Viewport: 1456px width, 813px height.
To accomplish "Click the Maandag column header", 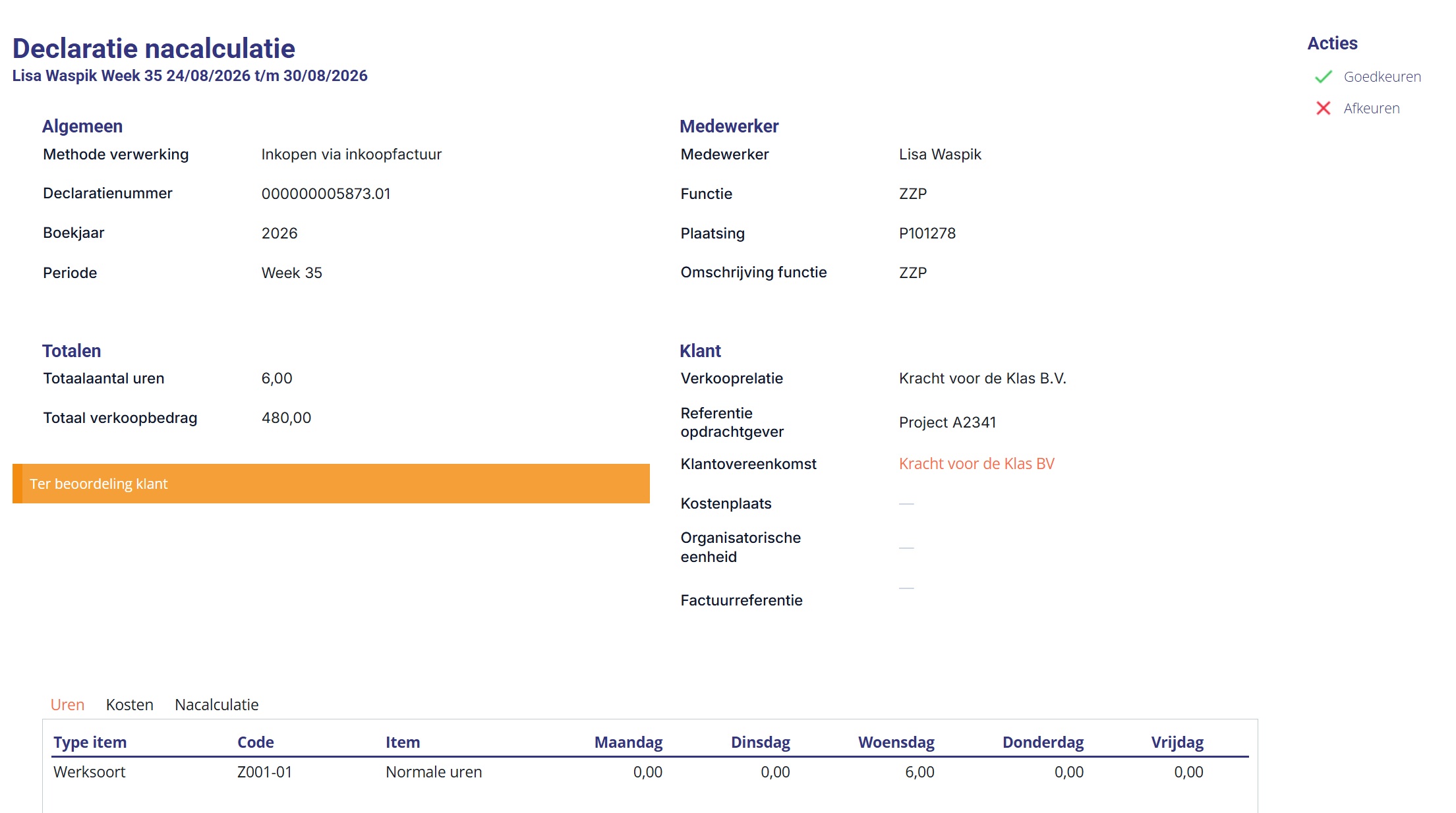I will [x=628, y=742].
